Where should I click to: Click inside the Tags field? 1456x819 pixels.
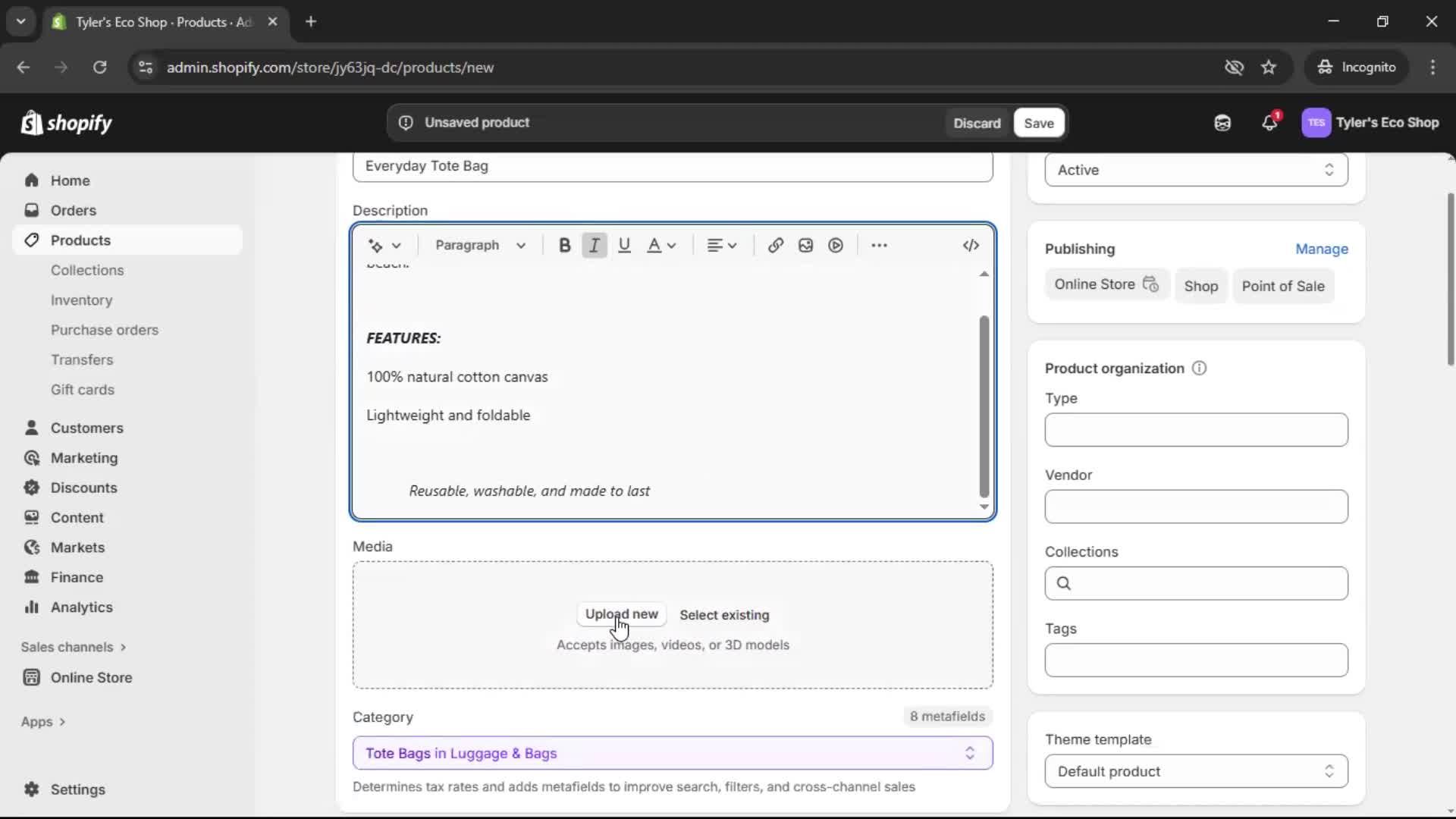coord(1195,661)
